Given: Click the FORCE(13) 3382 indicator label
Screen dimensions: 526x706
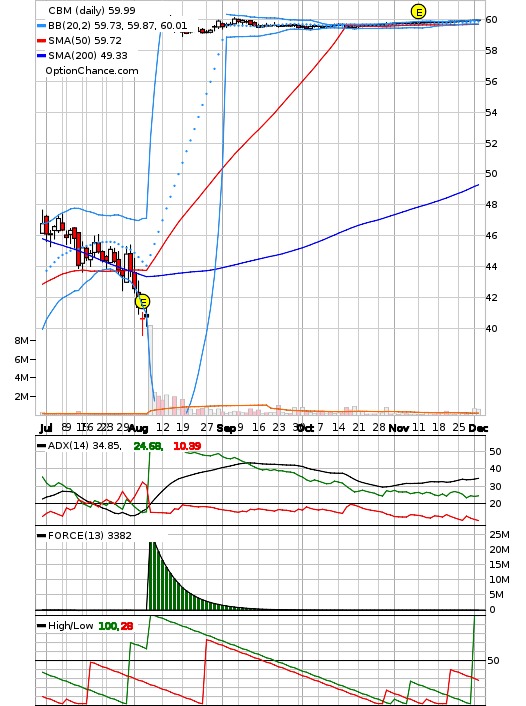Looking at the screenshot, I should click(90, 536).
